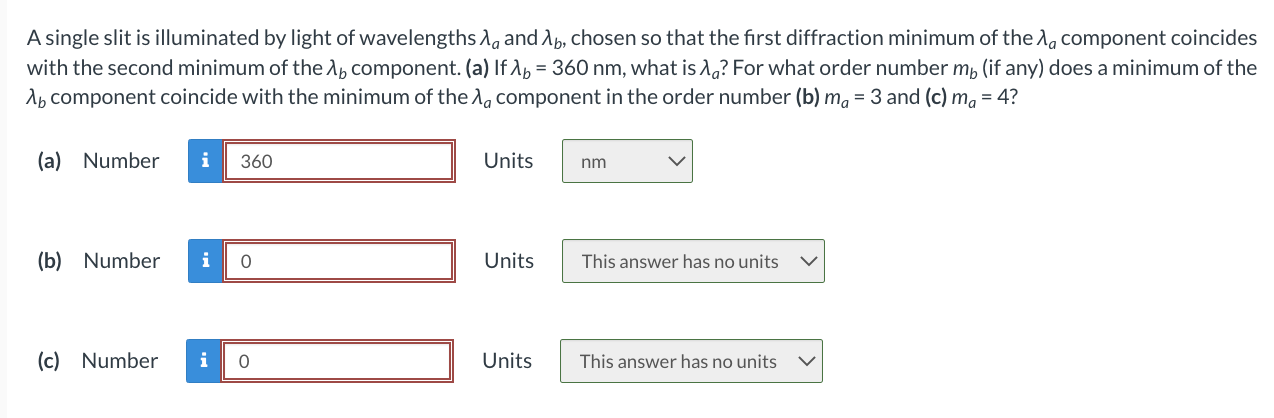Click the '(c) Number' label

pos(97,361)
